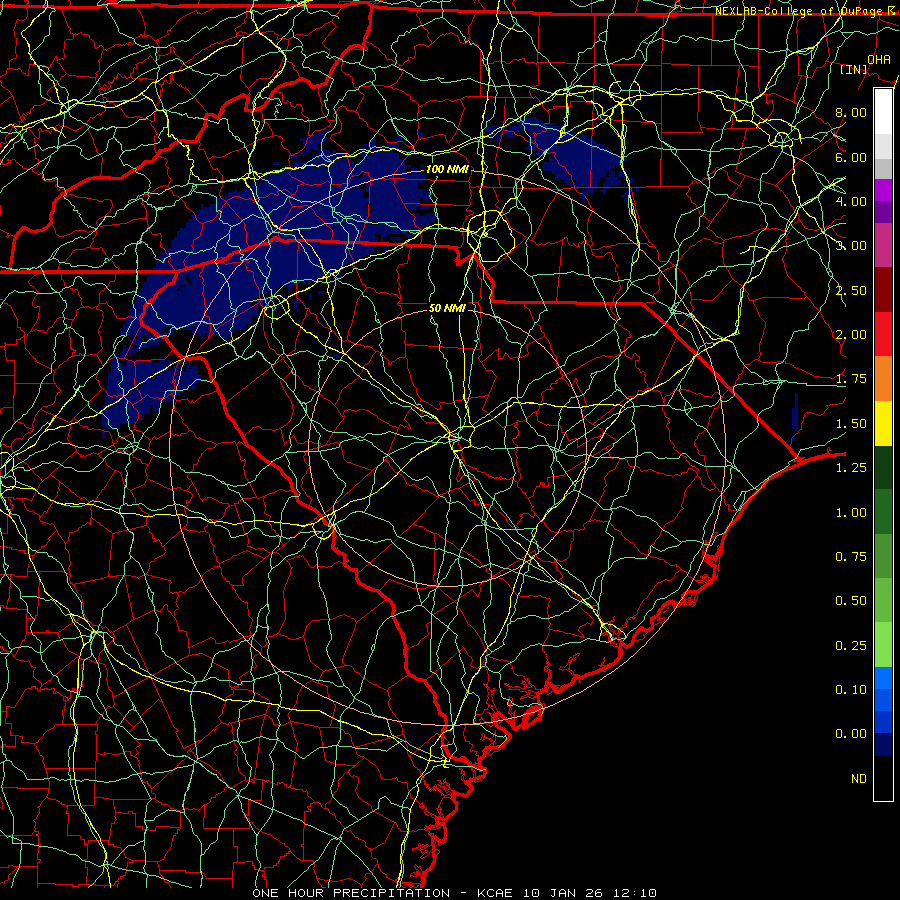Click the '2.50' scale label
Screen dimensions: 900x900
tap(851, 290)
